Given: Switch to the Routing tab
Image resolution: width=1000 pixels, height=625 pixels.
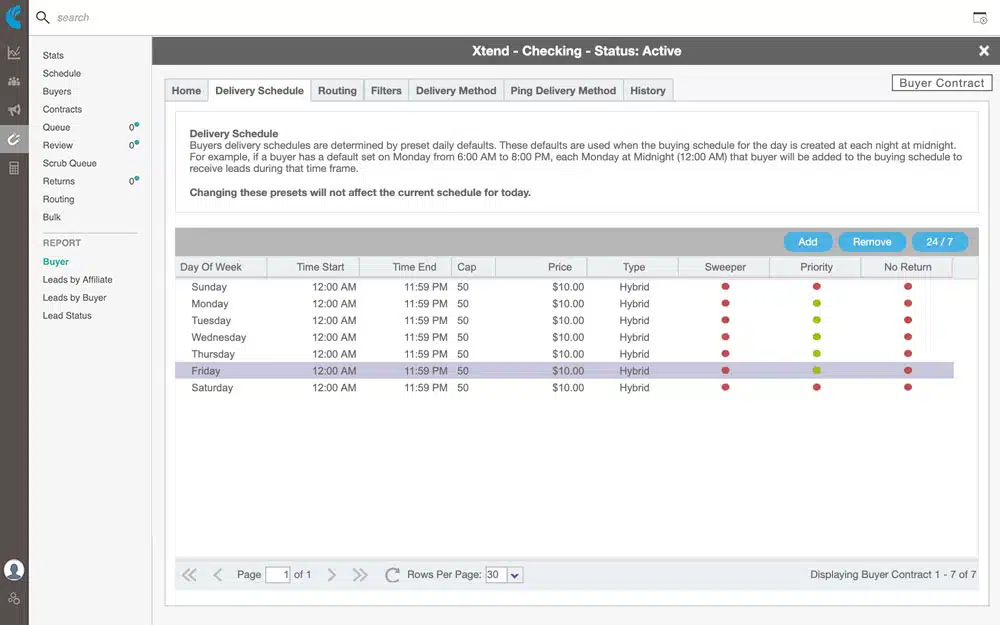Looking at the screenshot, I should click(x=337, y=90).
